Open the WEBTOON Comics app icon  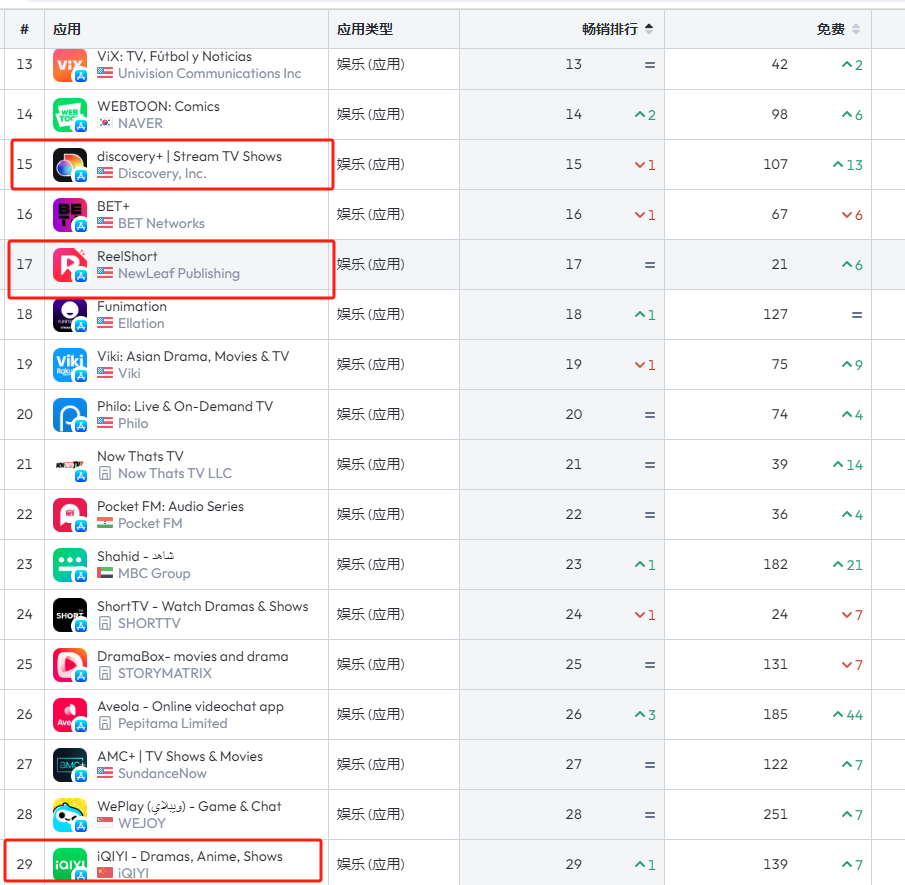[x=70, y=115]
